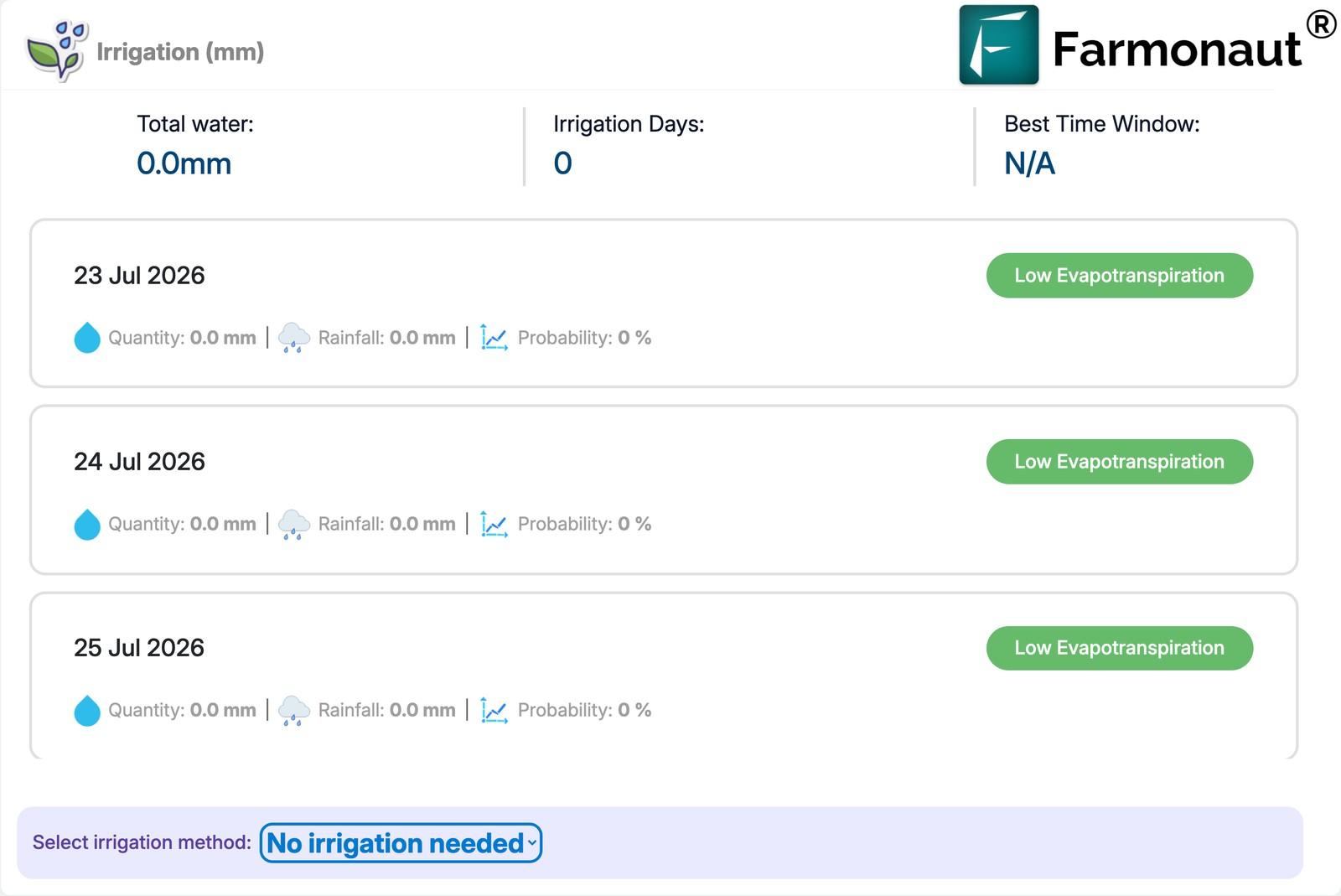Click 'Quantity: 0.0 mm' for 24 Jul 2026
The width and height of the screenshot is (1341, 896).
click(182, 524)
